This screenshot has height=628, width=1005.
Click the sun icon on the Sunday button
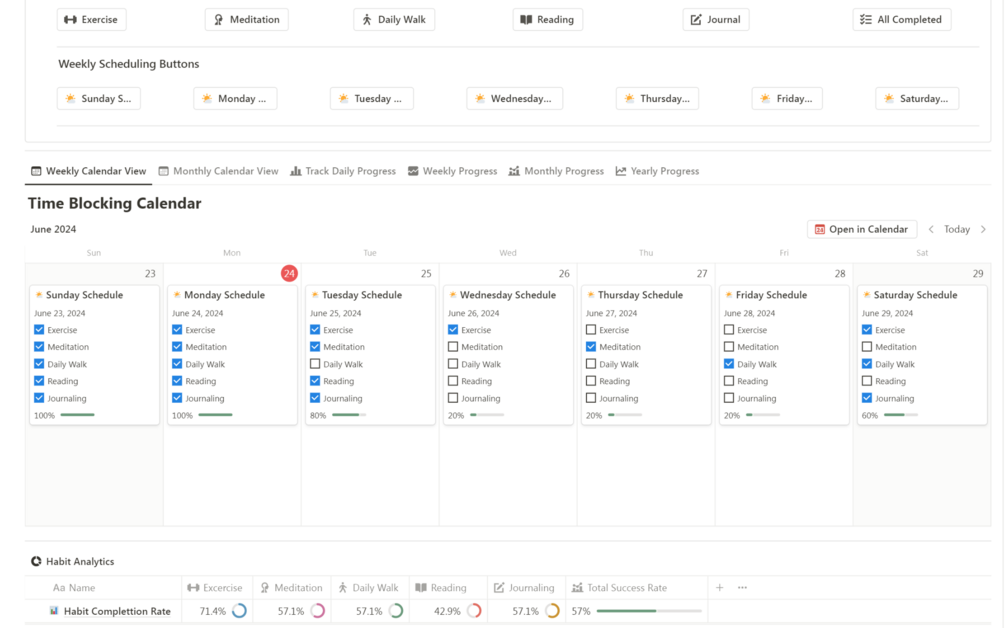point(71,99)
